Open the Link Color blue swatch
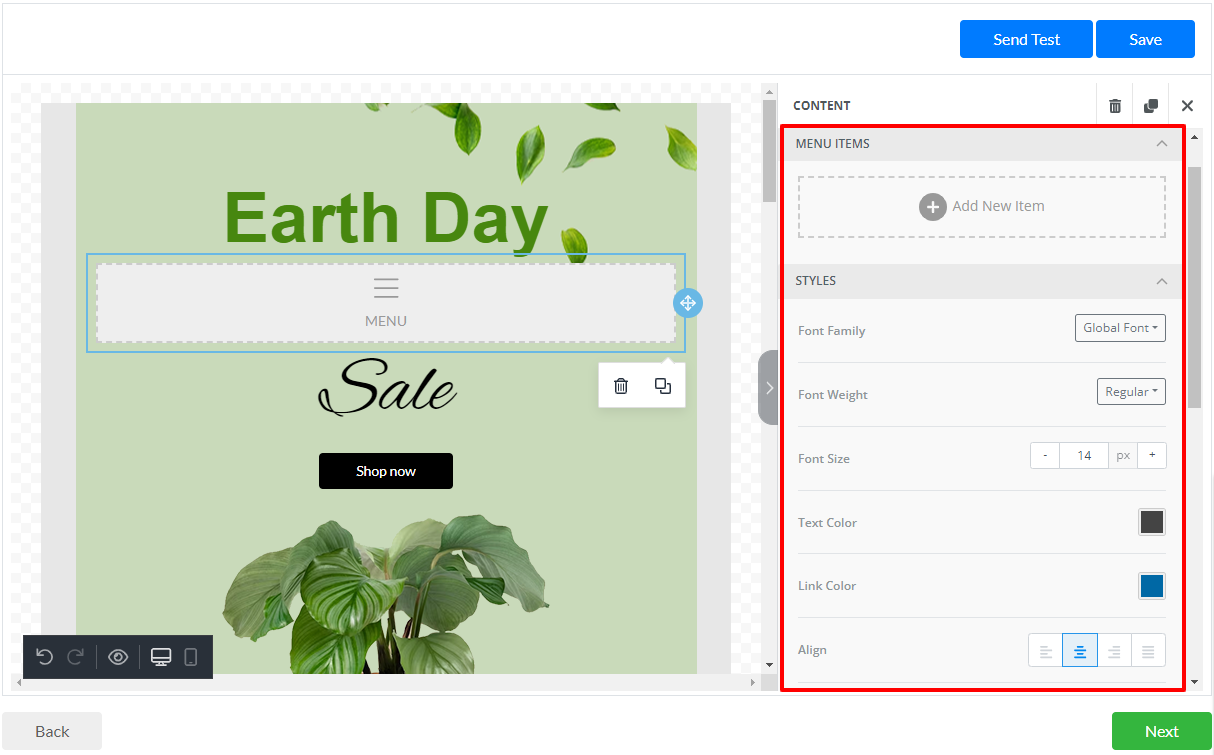1214x755 pixels. (1151, 586)
